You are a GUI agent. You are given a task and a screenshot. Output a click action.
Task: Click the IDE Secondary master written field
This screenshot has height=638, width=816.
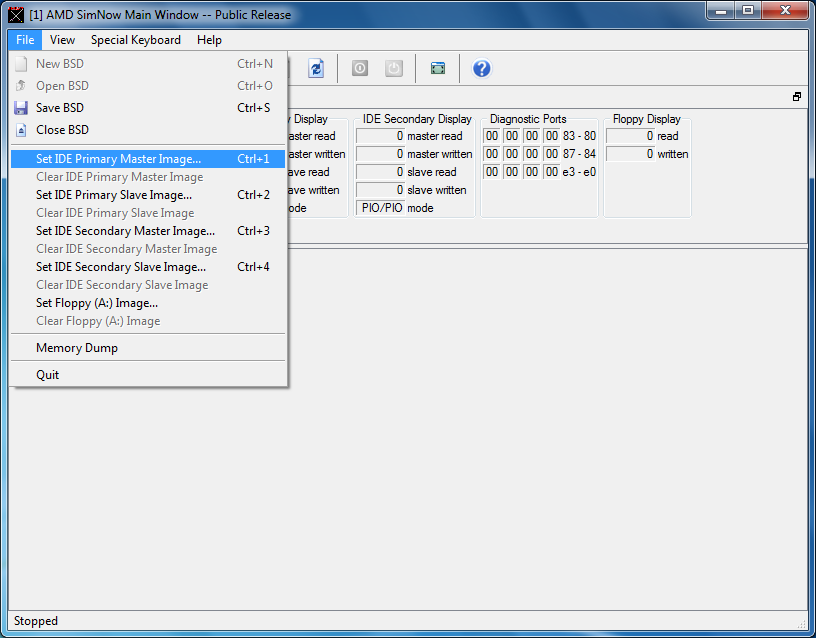(x=380, y=154)
